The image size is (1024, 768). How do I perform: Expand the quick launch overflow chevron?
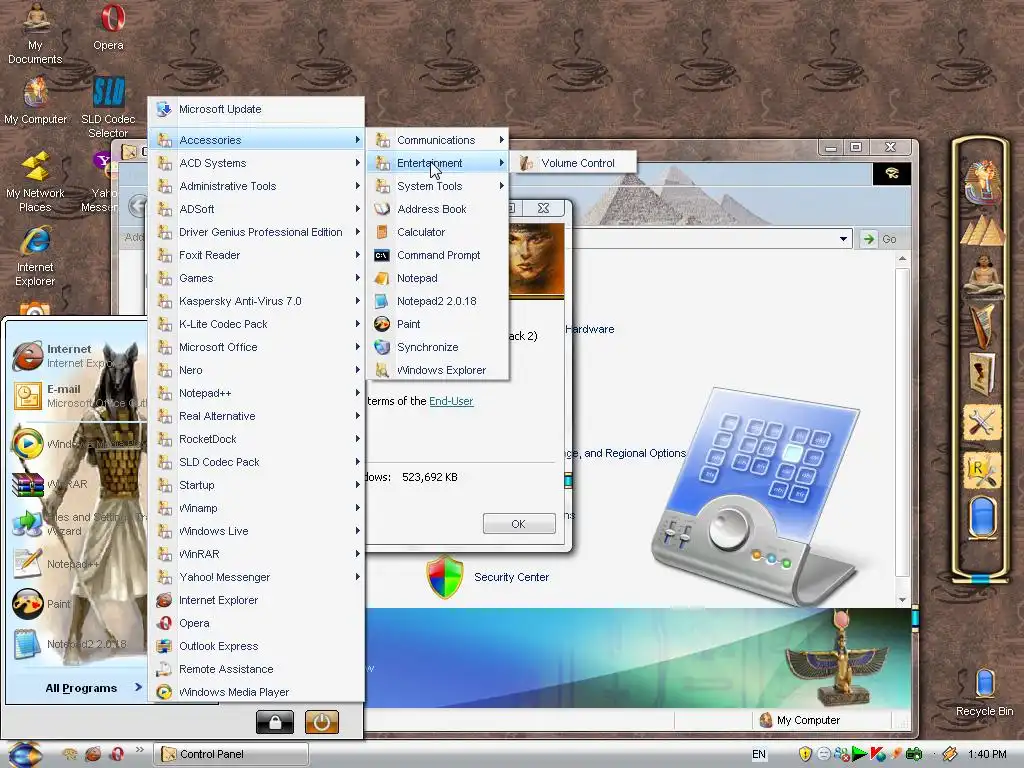[x=140, y=750]
